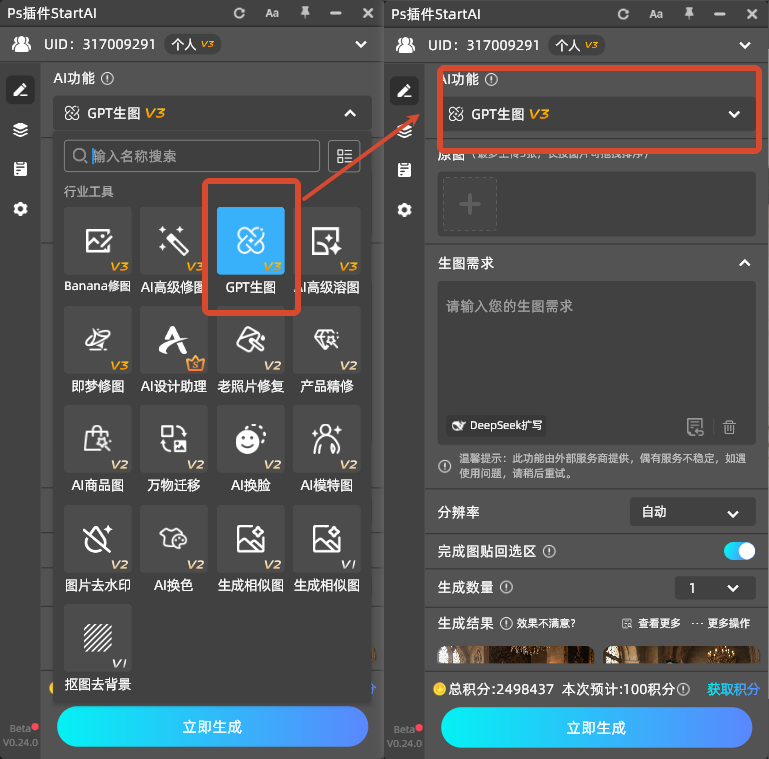Click 立即生成 button in left panel

pos(212,727)
